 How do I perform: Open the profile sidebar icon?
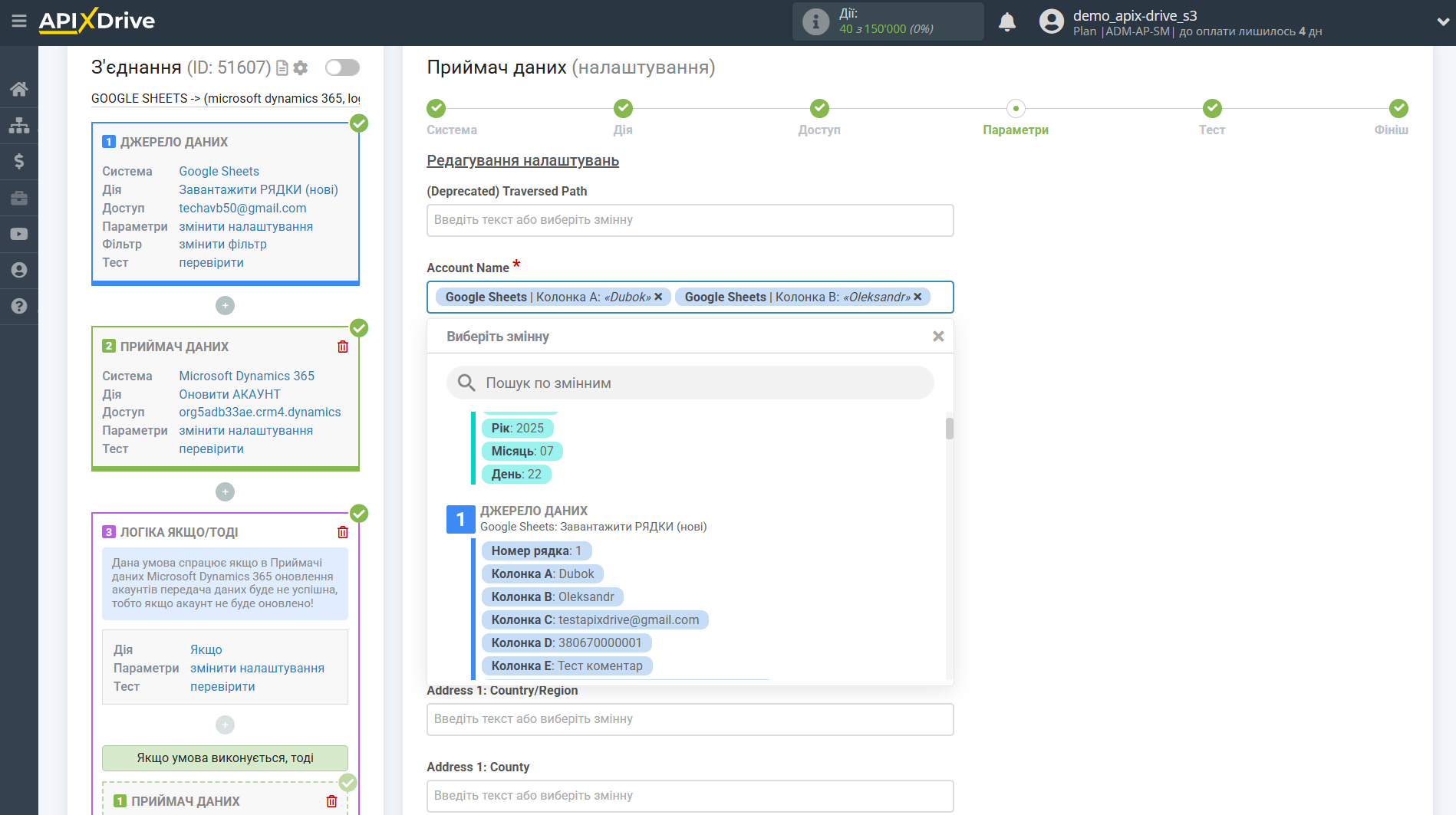[x=19, y=270]
